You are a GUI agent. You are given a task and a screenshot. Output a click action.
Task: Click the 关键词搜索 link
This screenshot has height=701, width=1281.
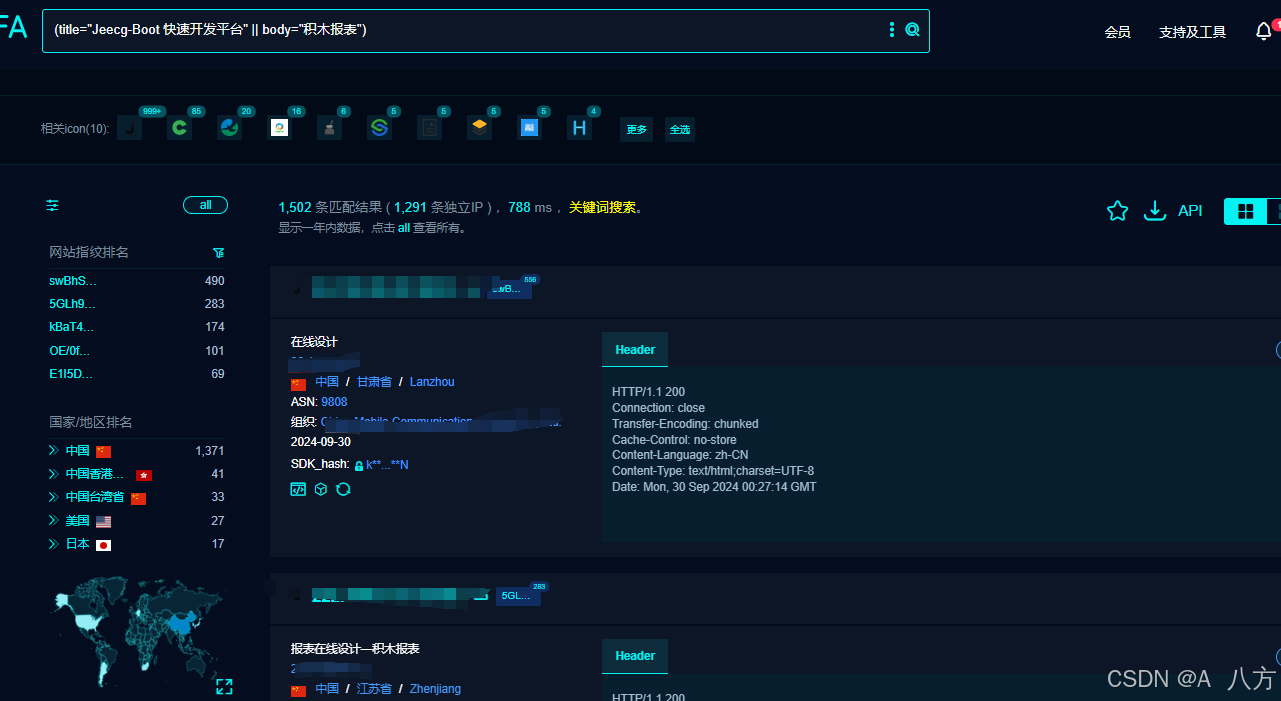(x=603, y=207)
